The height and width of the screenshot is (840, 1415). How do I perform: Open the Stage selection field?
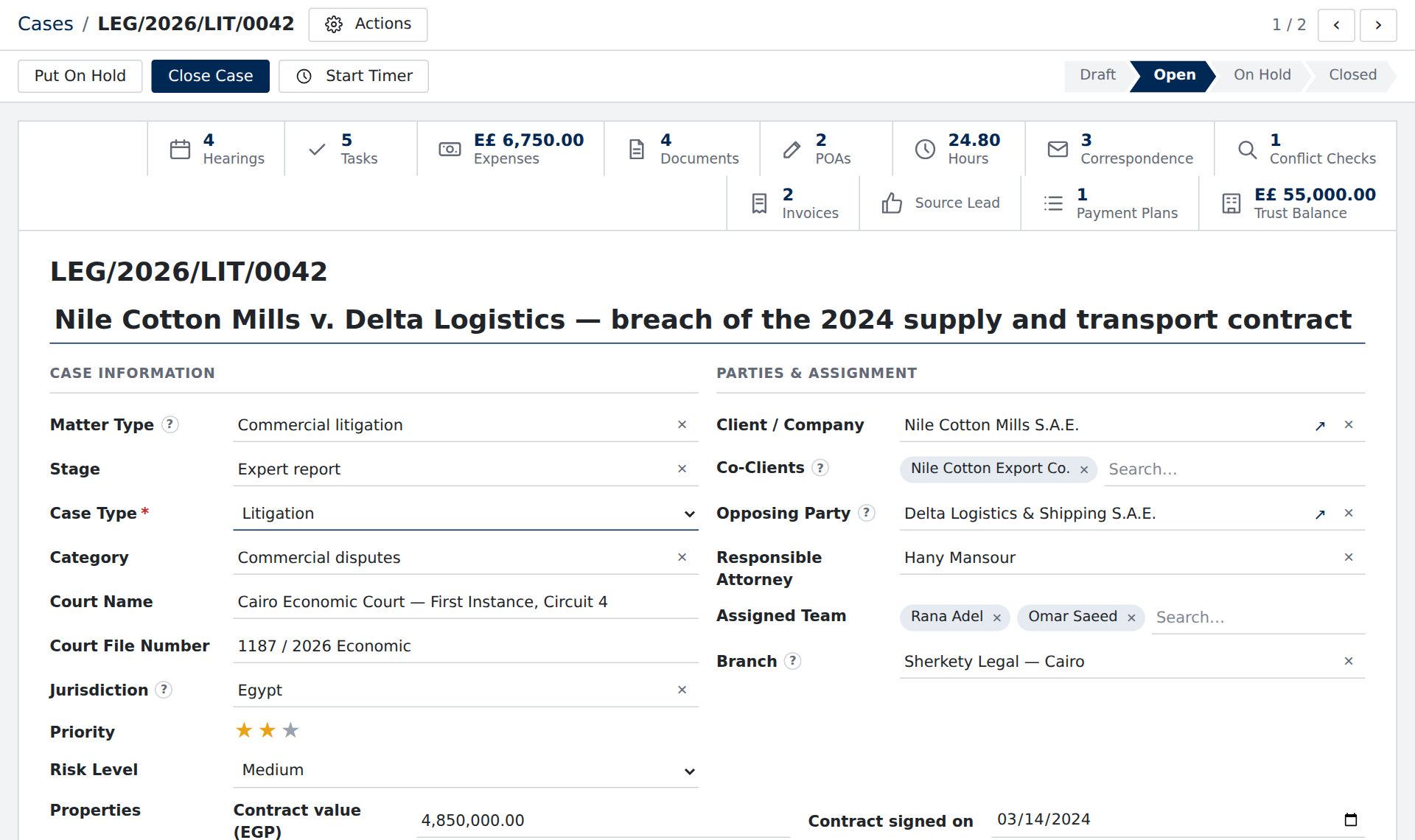click(x=466, y=469)
